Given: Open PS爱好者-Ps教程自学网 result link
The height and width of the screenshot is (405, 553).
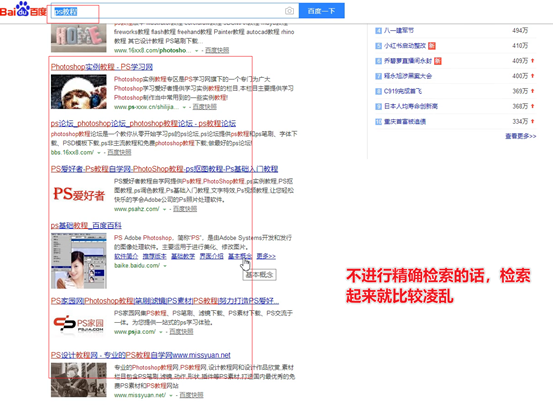Looking at the screenshot, I should click(x=164, y=169).
